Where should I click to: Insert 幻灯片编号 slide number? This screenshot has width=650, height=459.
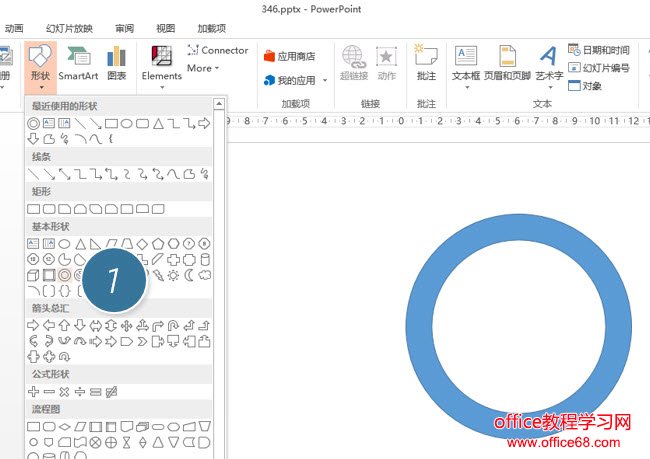(599, 67)
